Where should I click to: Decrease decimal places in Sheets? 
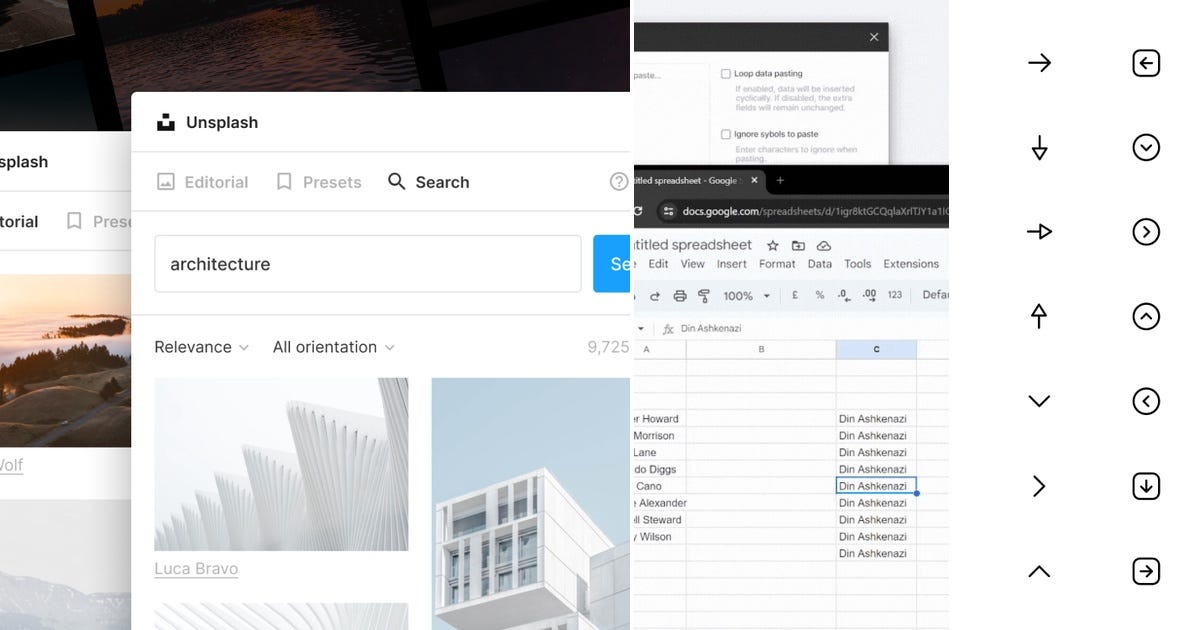tap(843, 295)
